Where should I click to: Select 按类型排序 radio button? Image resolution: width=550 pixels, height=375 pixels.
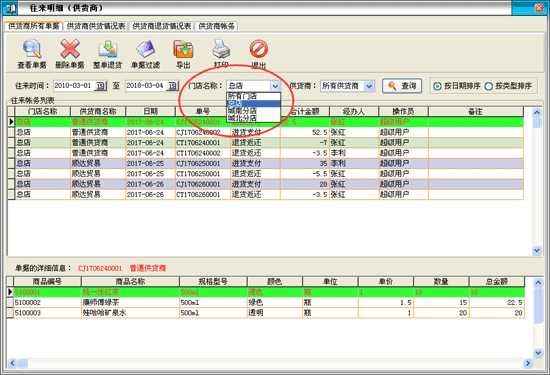click(489, 86)
